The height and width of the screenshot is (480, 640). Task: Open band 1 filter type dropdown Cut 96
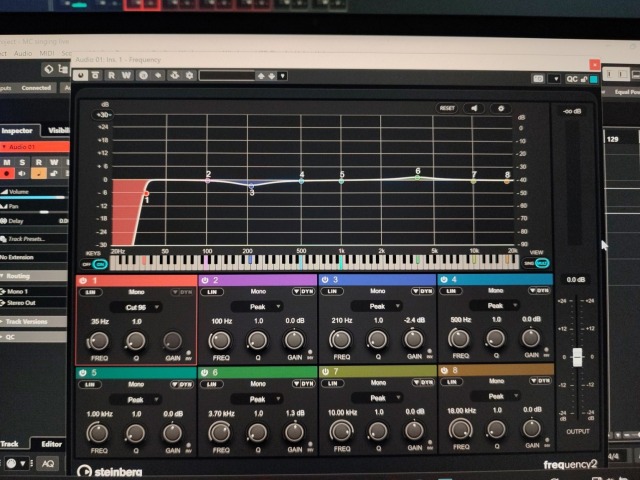[136, 307]
